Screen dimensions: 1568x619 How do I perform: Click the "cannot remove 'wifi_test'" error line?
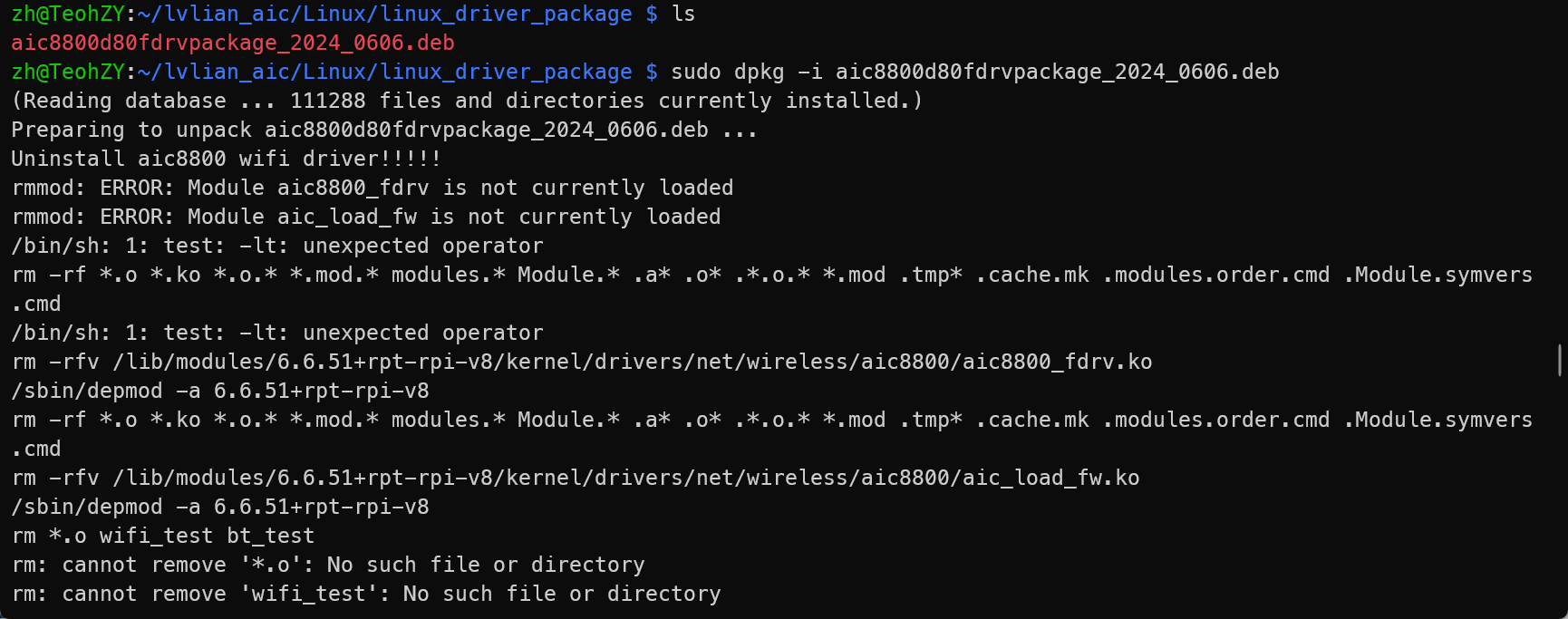tap(366, 595)
